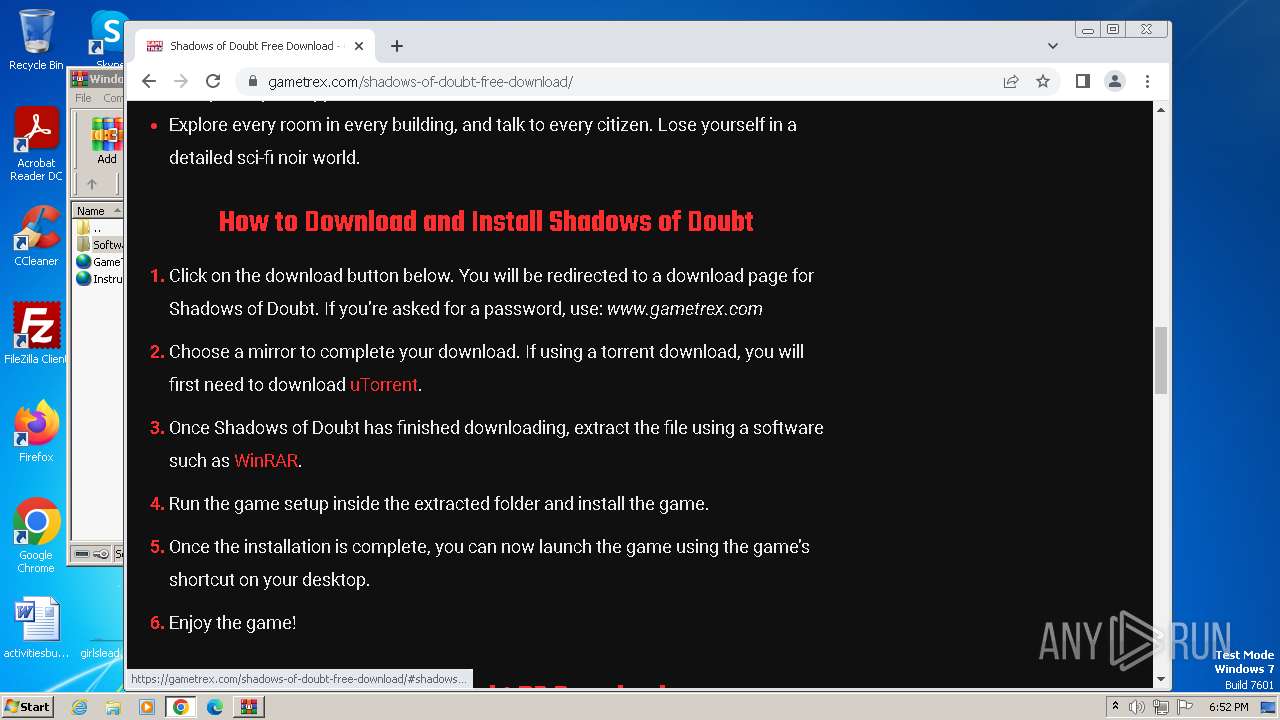The width and height of the screenshot is (1280, 720).
Task: Click the www.gametrex.com password text
Action: coord(685,308)
